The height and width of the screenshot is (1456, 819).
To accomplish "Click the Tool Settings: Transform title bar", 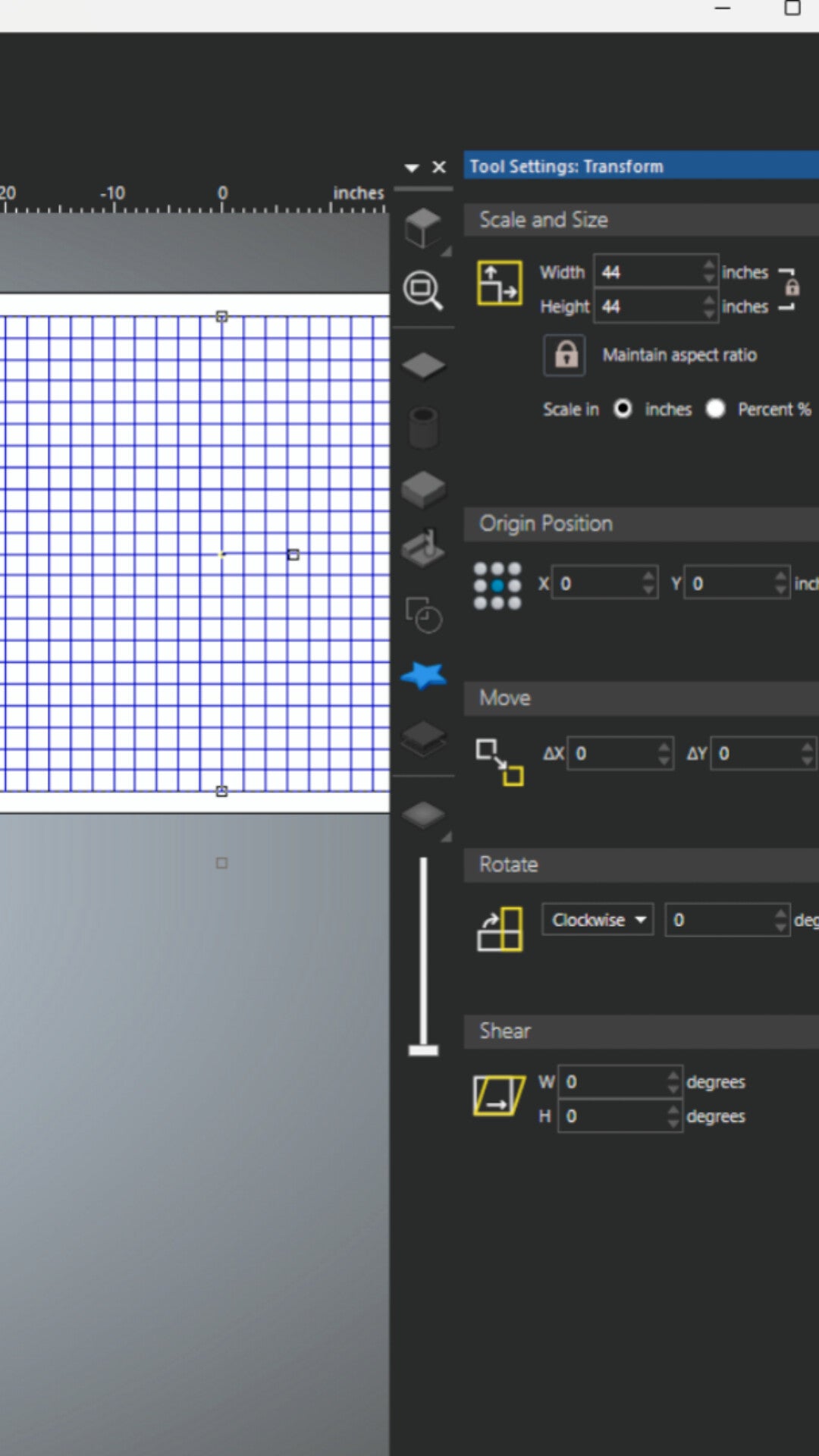I will point(642,166).
